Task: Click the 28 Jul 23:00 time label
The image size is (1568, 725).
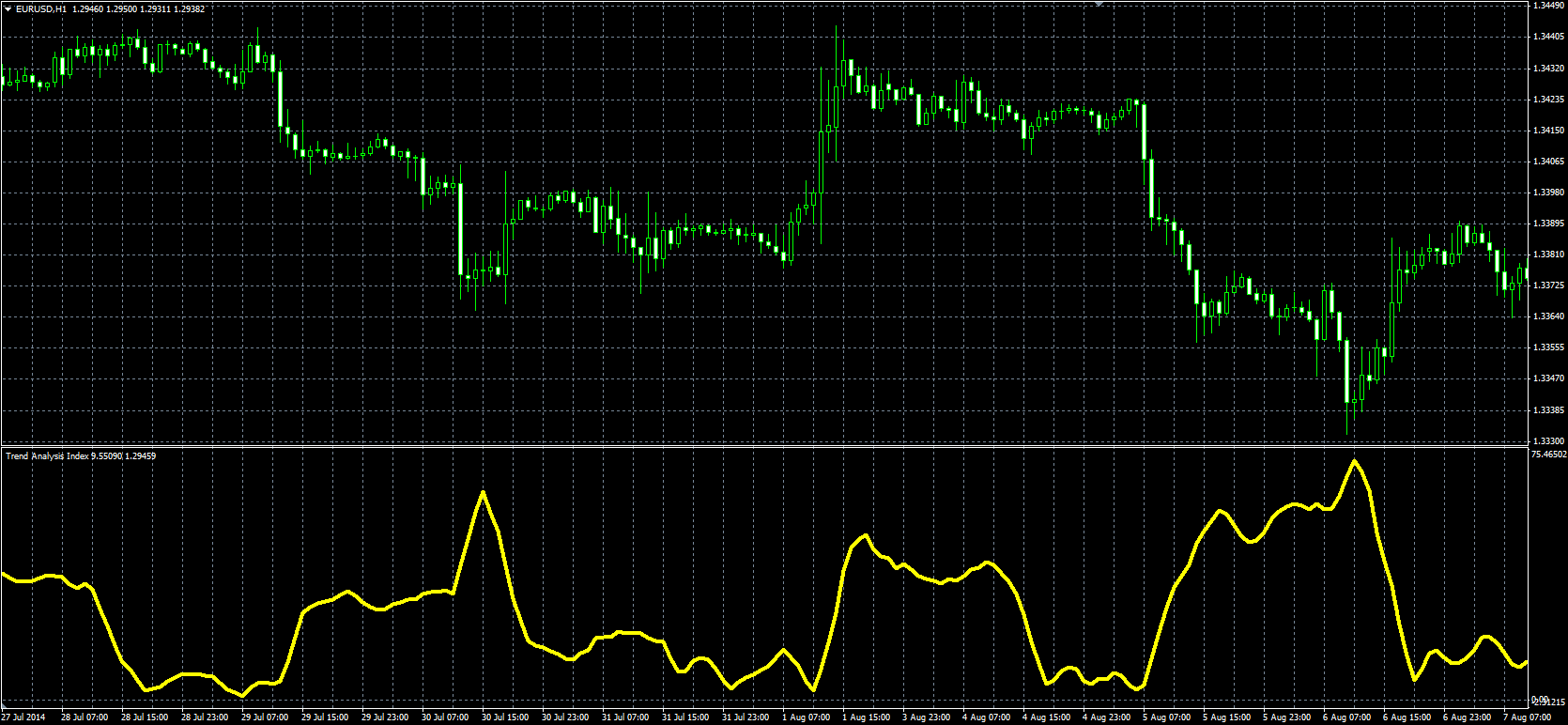Action: (204, 717)
